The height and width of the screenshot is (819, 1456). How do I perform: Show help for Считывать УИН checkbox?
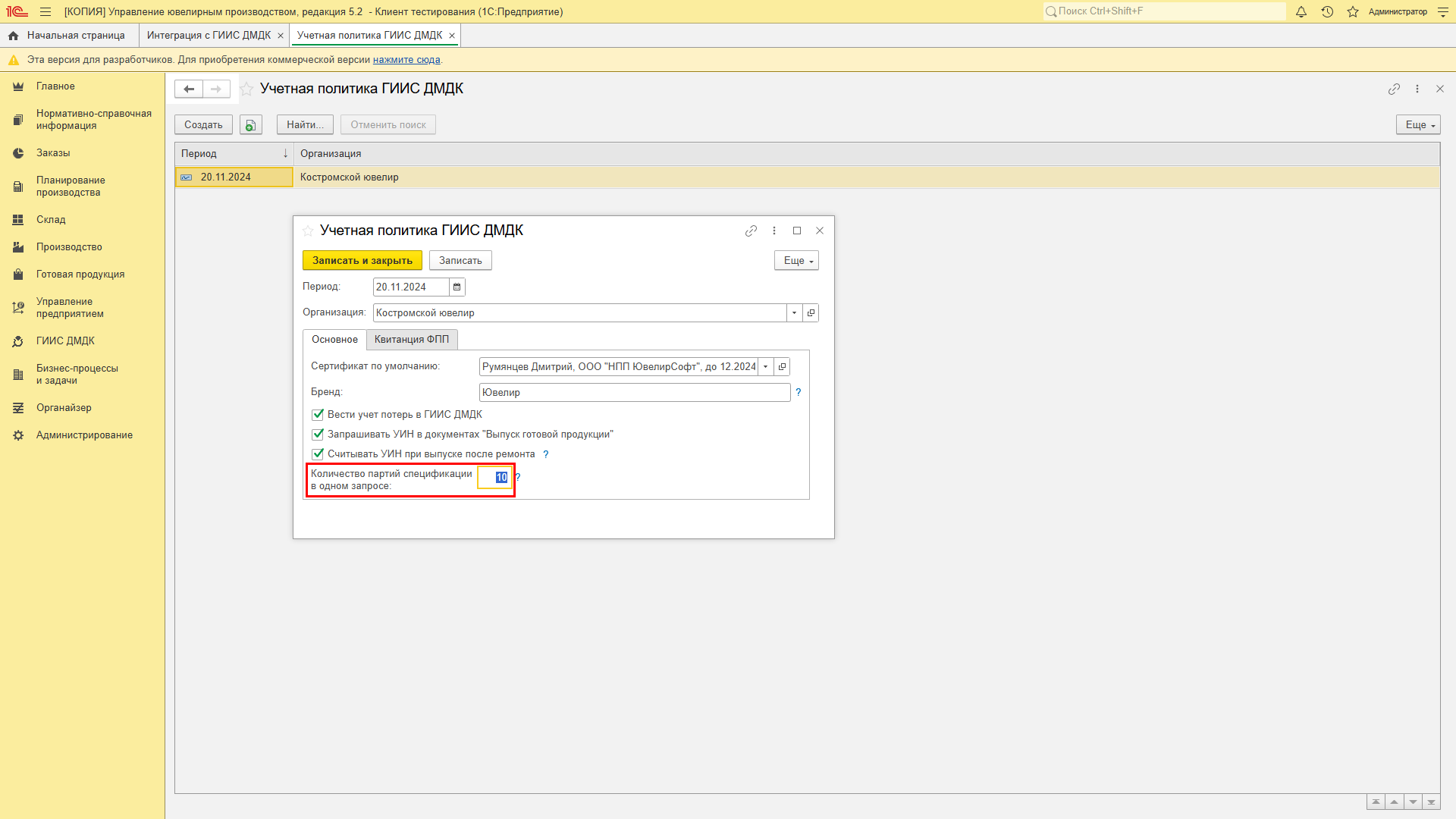coord(545,454)
